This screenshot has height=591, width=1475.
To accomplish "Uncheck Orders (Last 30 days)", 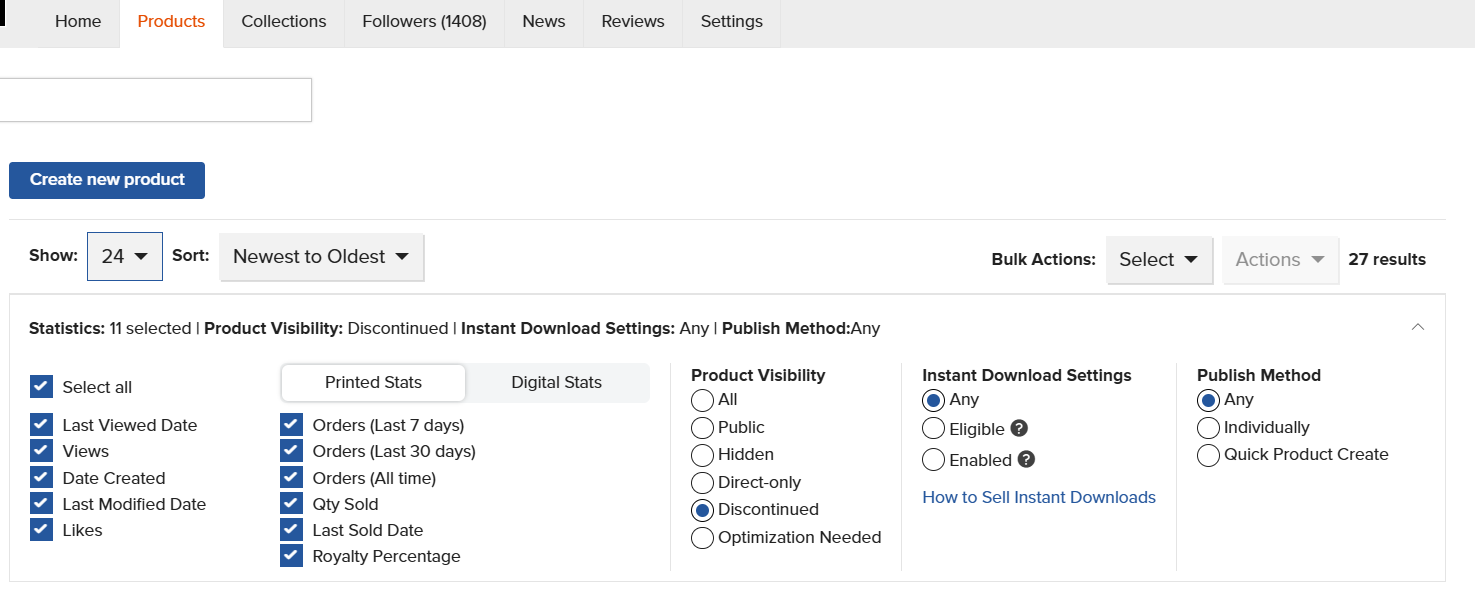I will tap(291, 451).
